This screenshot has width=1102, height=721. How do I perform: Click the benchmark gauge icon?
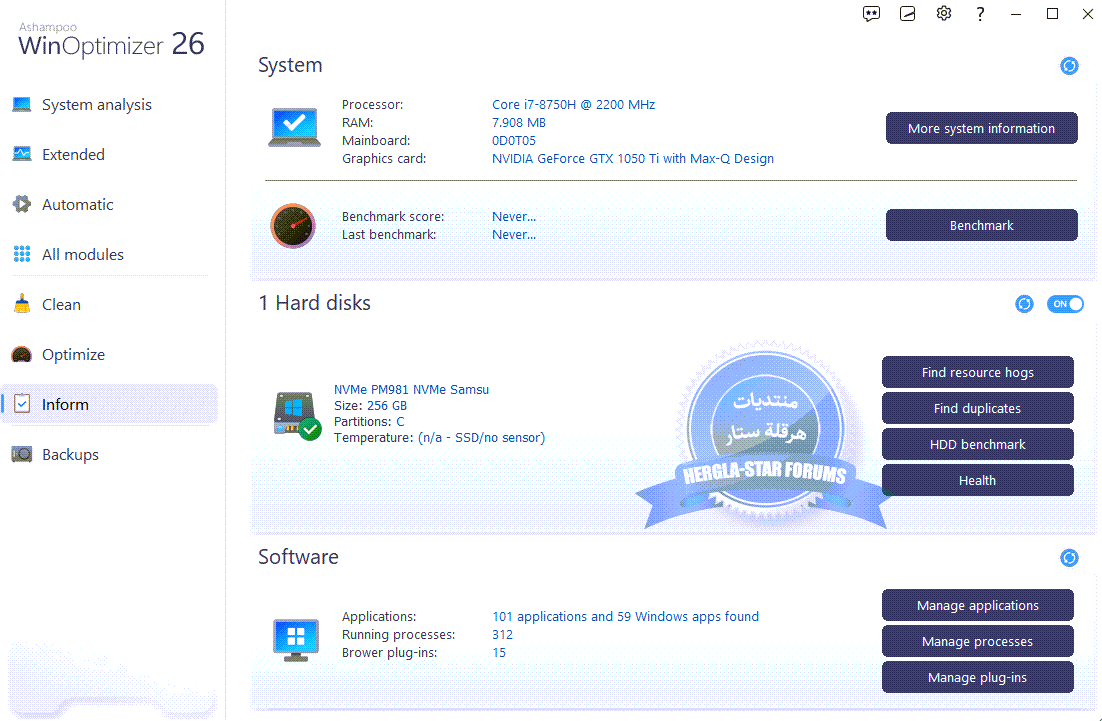pyautogui.click(x=293, y=226)
